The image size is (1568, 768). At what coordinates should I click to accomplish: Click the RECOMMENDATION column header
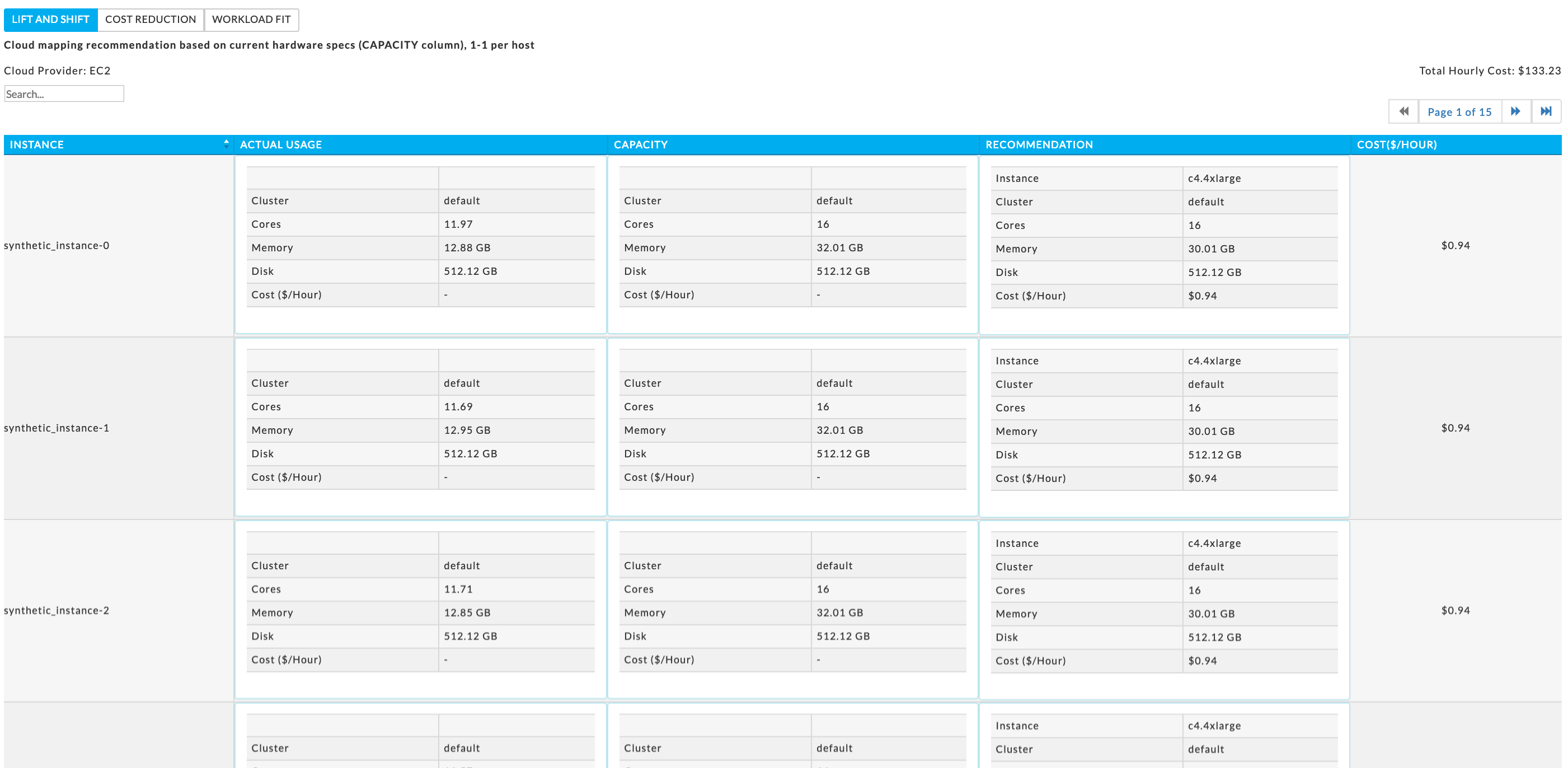[x=1039, y=145]
